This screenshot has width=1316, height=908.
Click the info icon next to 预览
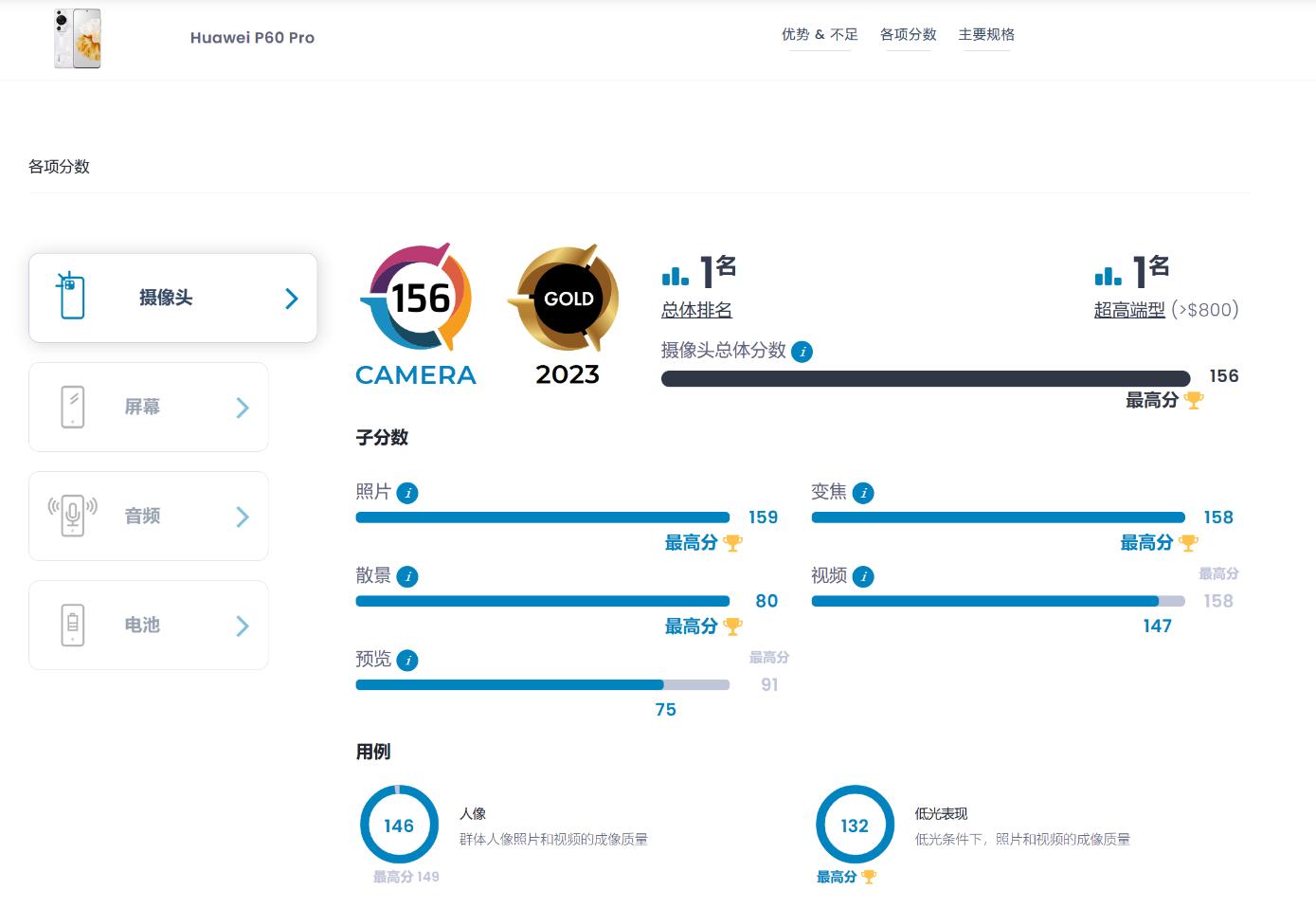407,661
